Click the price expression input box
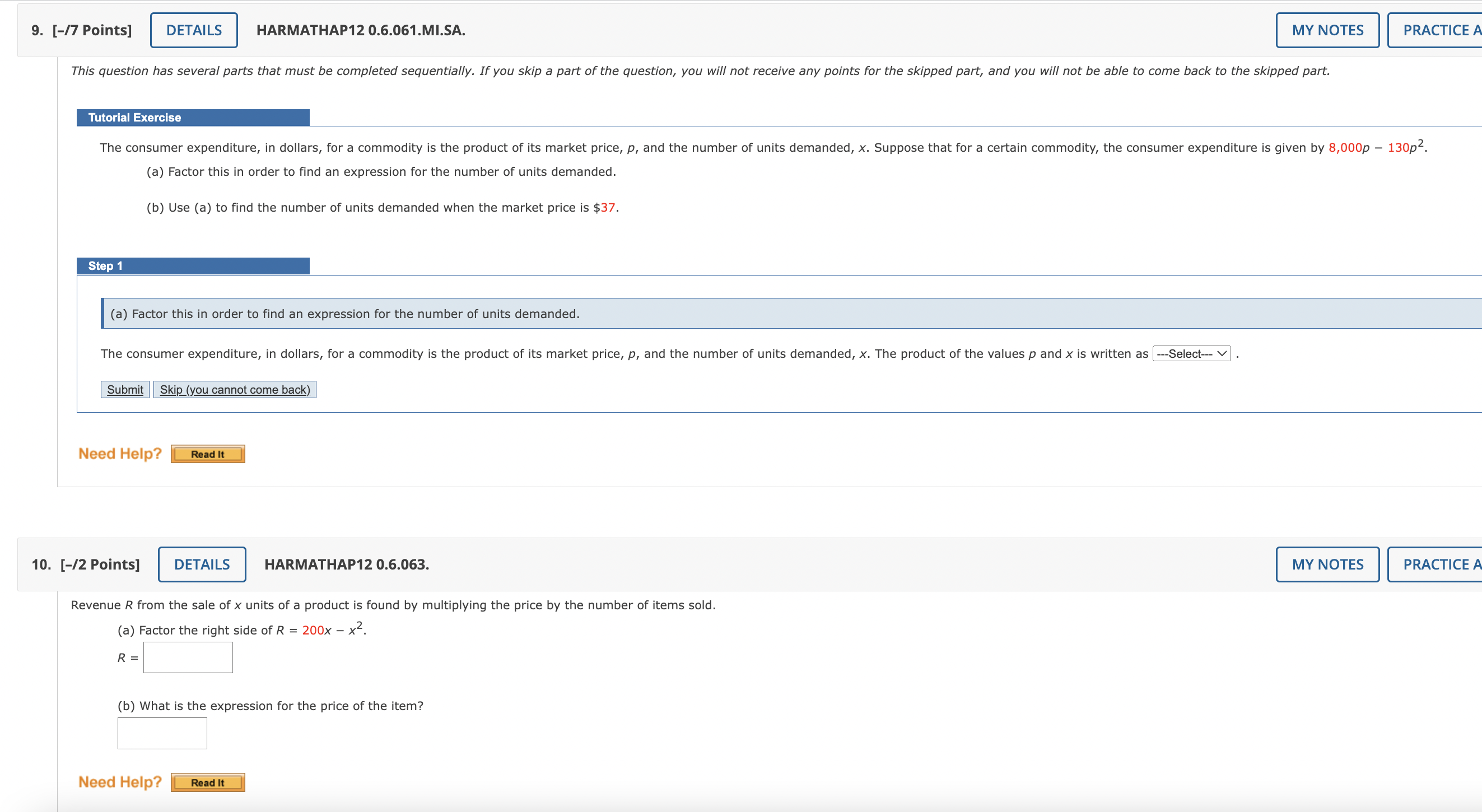 coord(162,732)
